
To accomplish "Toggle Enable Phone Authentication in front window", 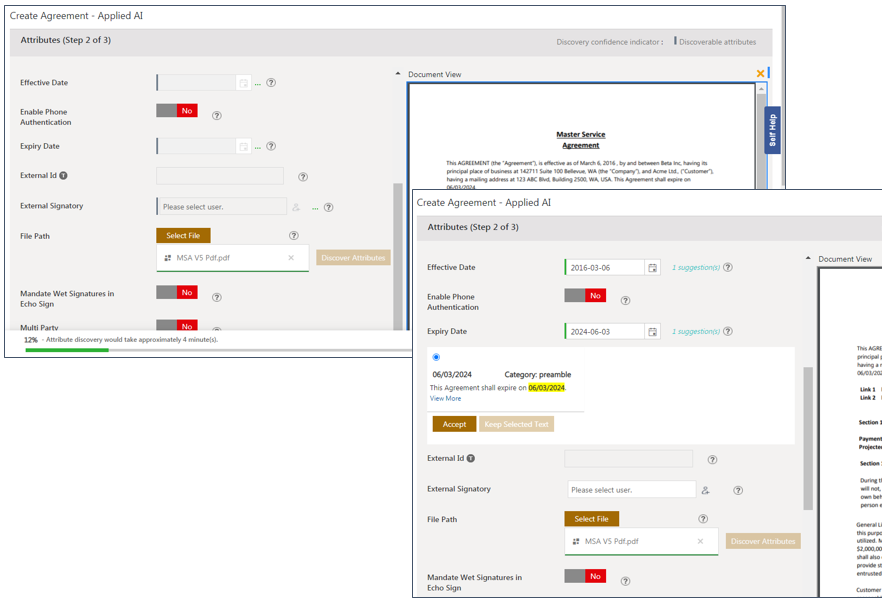I will 585,296.
